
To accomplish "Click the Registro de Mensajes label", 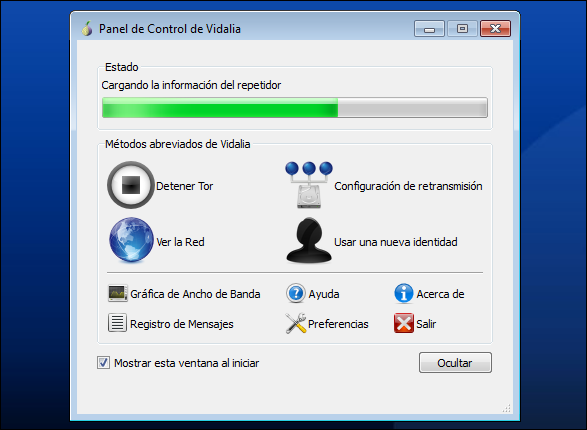I will click(182, 324).
